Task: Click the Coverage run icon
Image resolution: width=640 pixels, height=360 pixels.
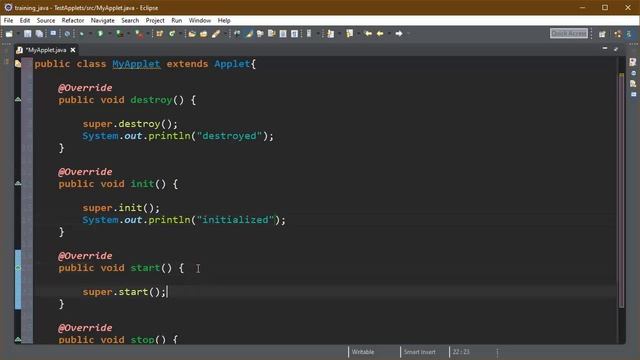Action: pyautogui.click(x=119, y=33)
